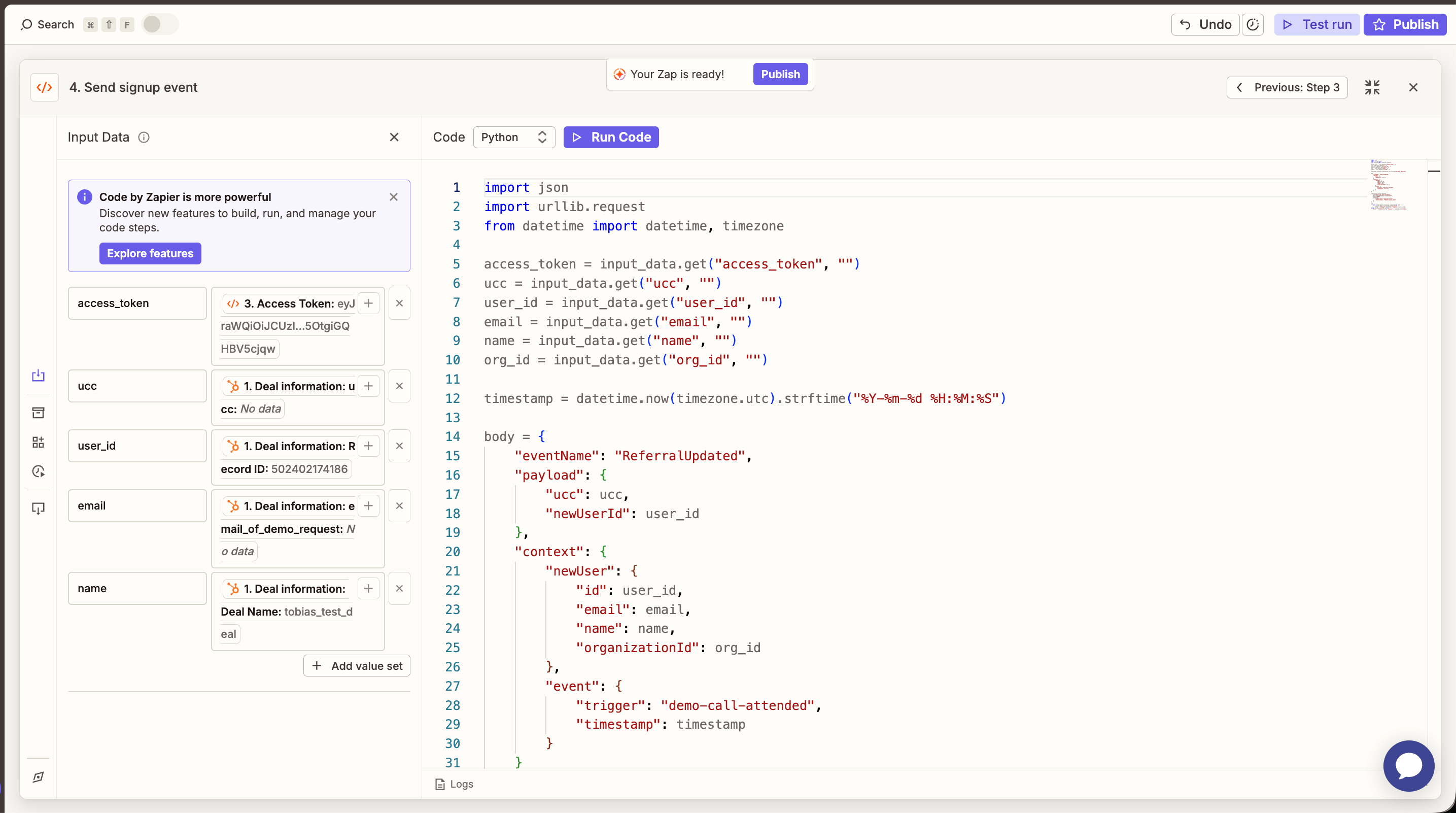Toggle the switch next to Search
This screenshot has height=813, width=1456.
click(159, 24)
